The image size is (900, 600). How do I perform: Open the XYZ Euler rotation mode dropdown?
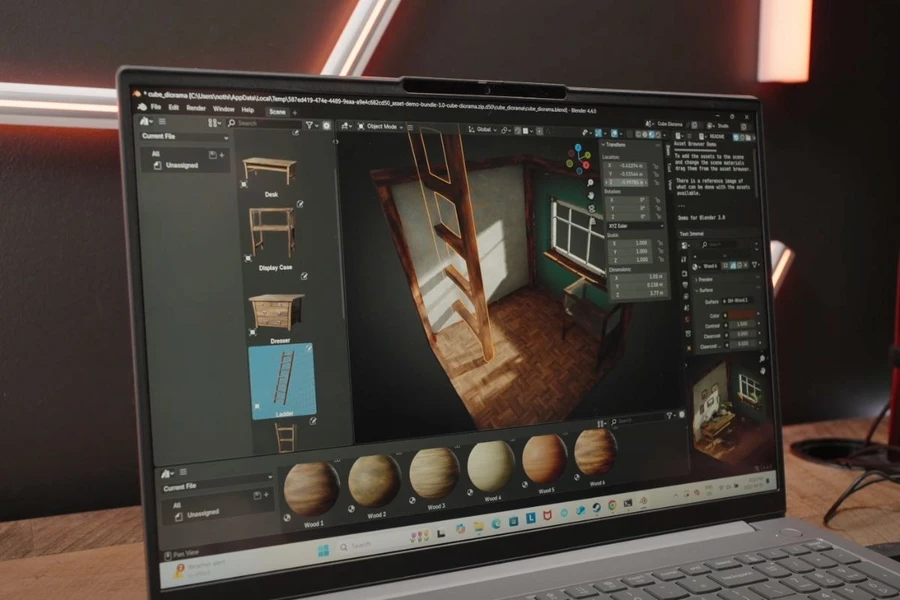[635, 226]
